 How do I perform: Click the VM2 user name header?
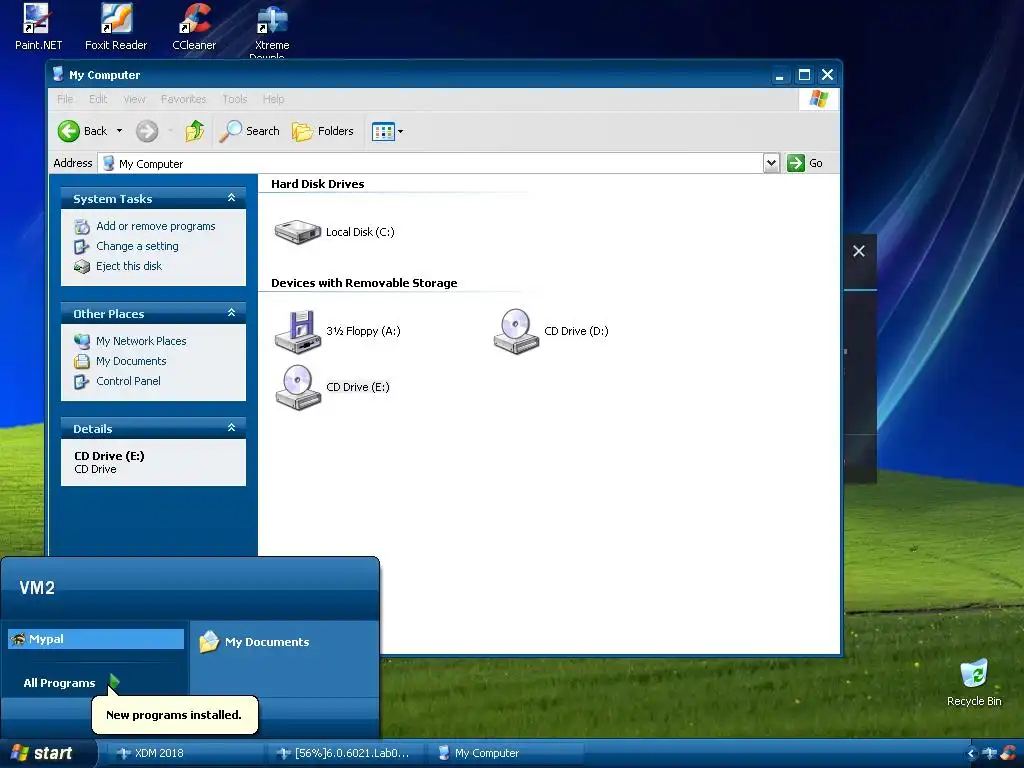[x=37, y=588]
